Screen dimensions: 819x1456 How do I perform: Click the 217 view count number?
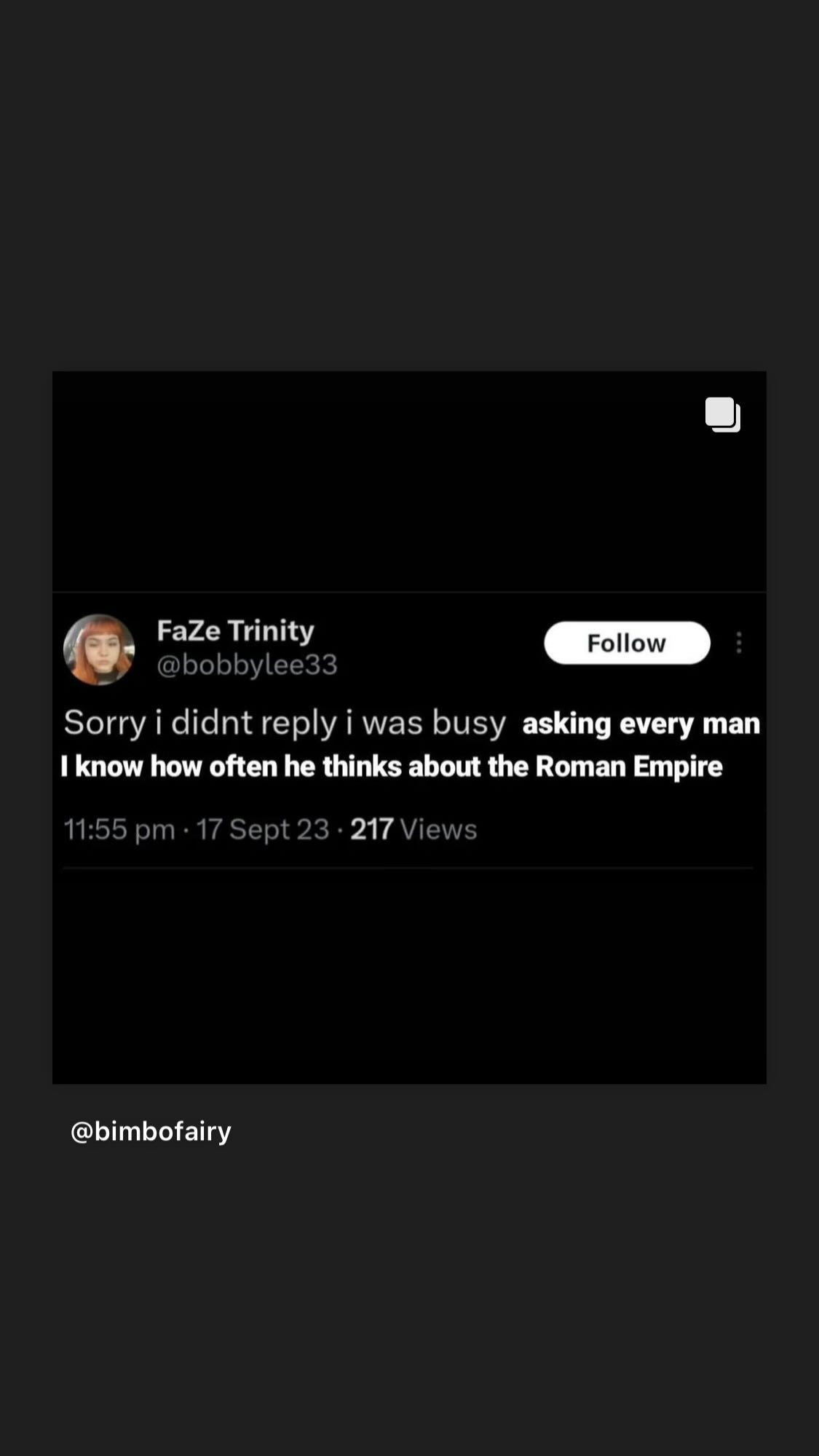(371, 829)
